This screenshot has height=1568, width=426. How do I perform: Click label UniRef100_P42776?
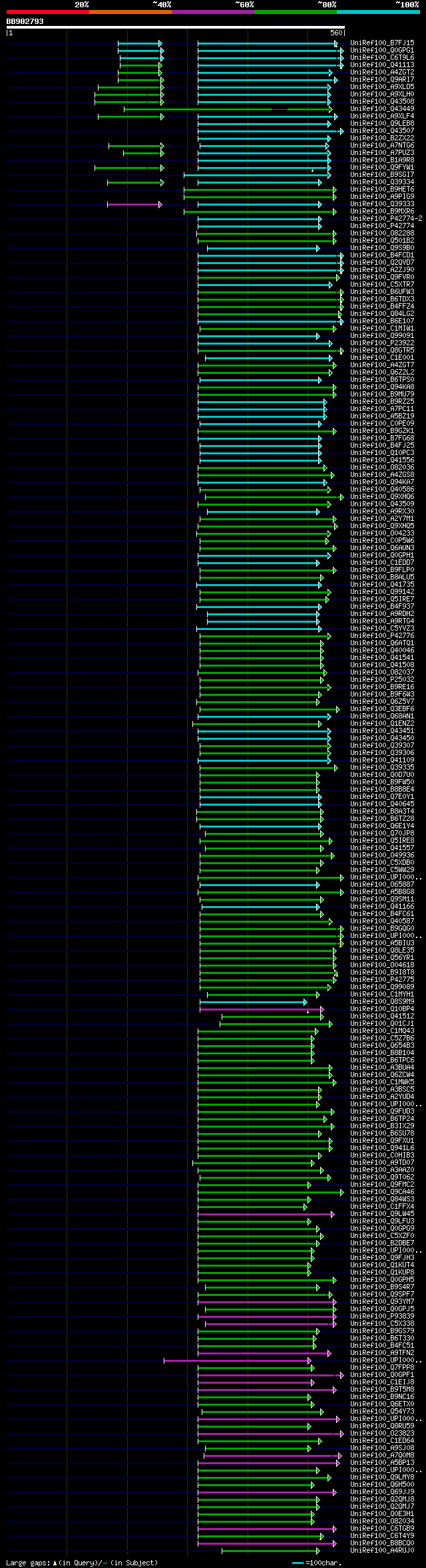pos(382,635)
